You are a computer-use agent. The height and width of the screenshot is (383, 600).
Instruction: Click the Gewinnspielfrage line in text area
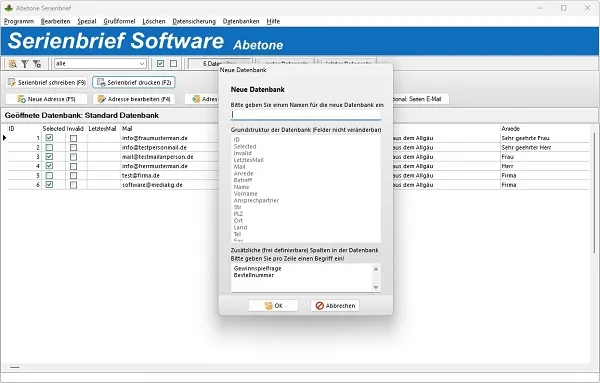tap(258, 269)
